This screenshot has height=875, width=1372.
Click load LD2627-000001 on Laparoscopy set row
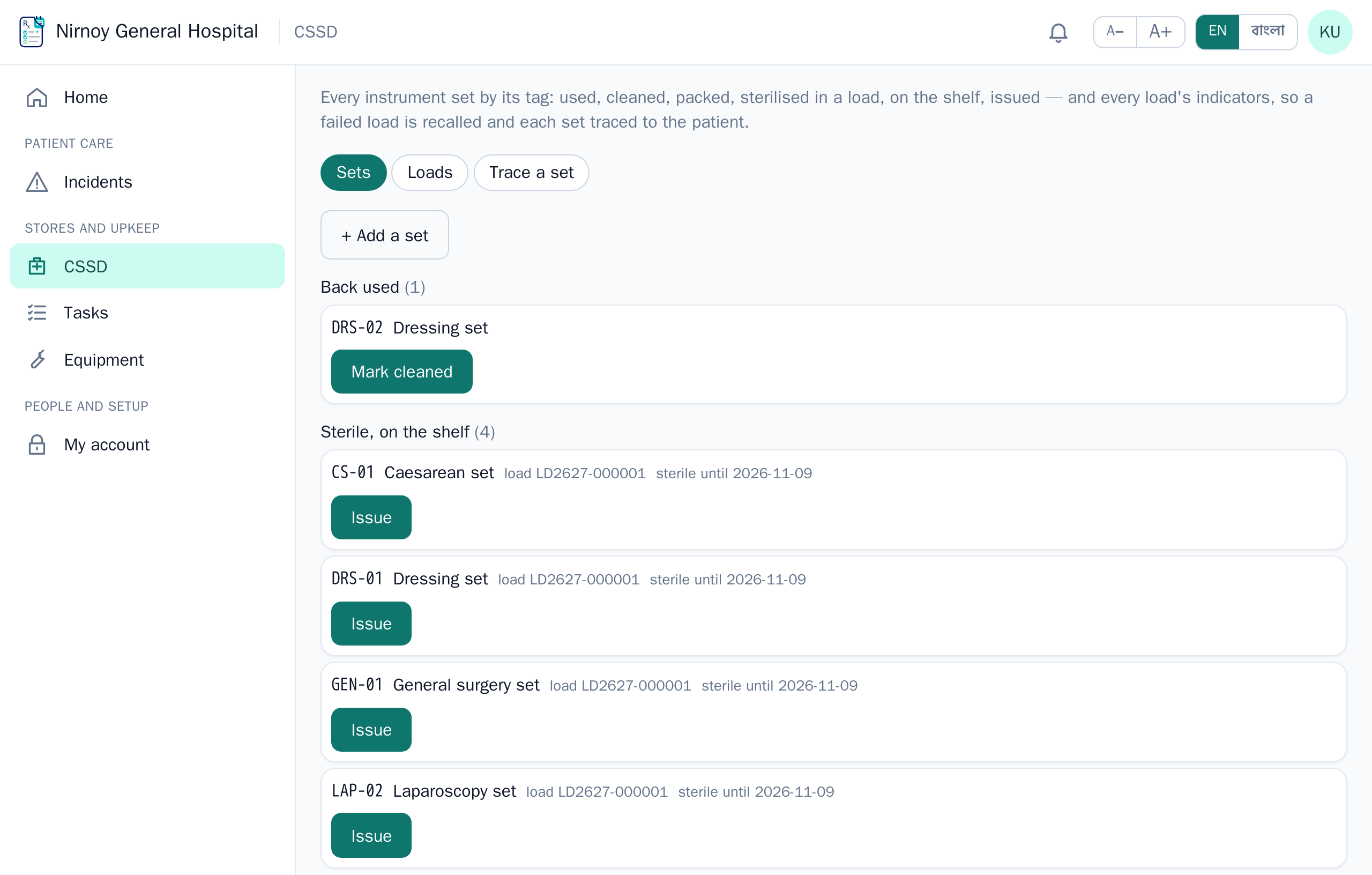click(596, 792)
